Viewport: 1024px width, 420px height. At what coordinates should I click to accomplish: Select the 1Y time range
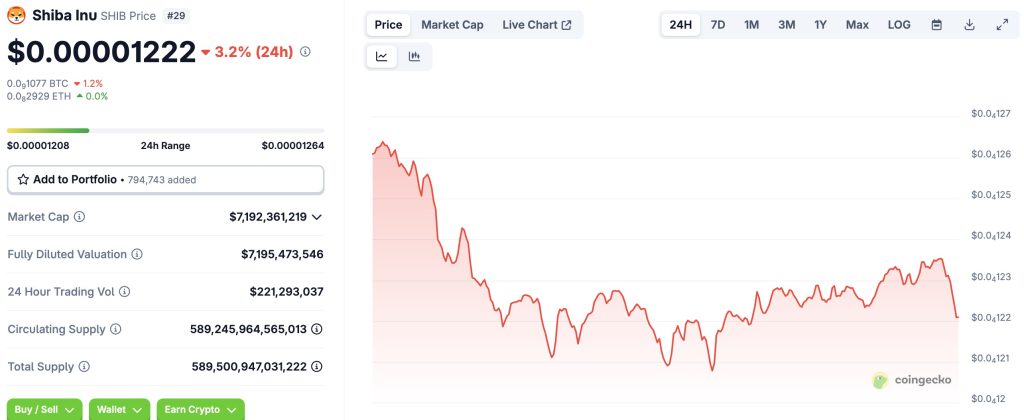coord(820,25)
